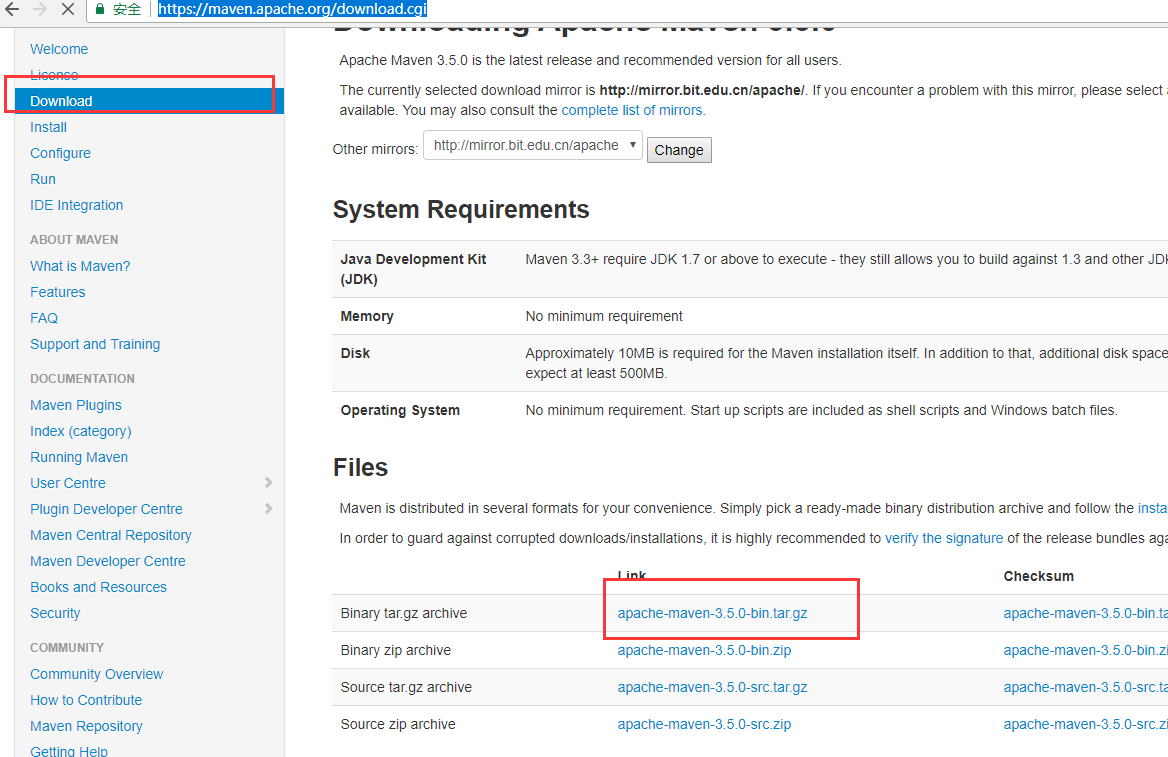Open the Other mirrors dropdown
This screenshot has height=757, width=1168.
(533, 145)
